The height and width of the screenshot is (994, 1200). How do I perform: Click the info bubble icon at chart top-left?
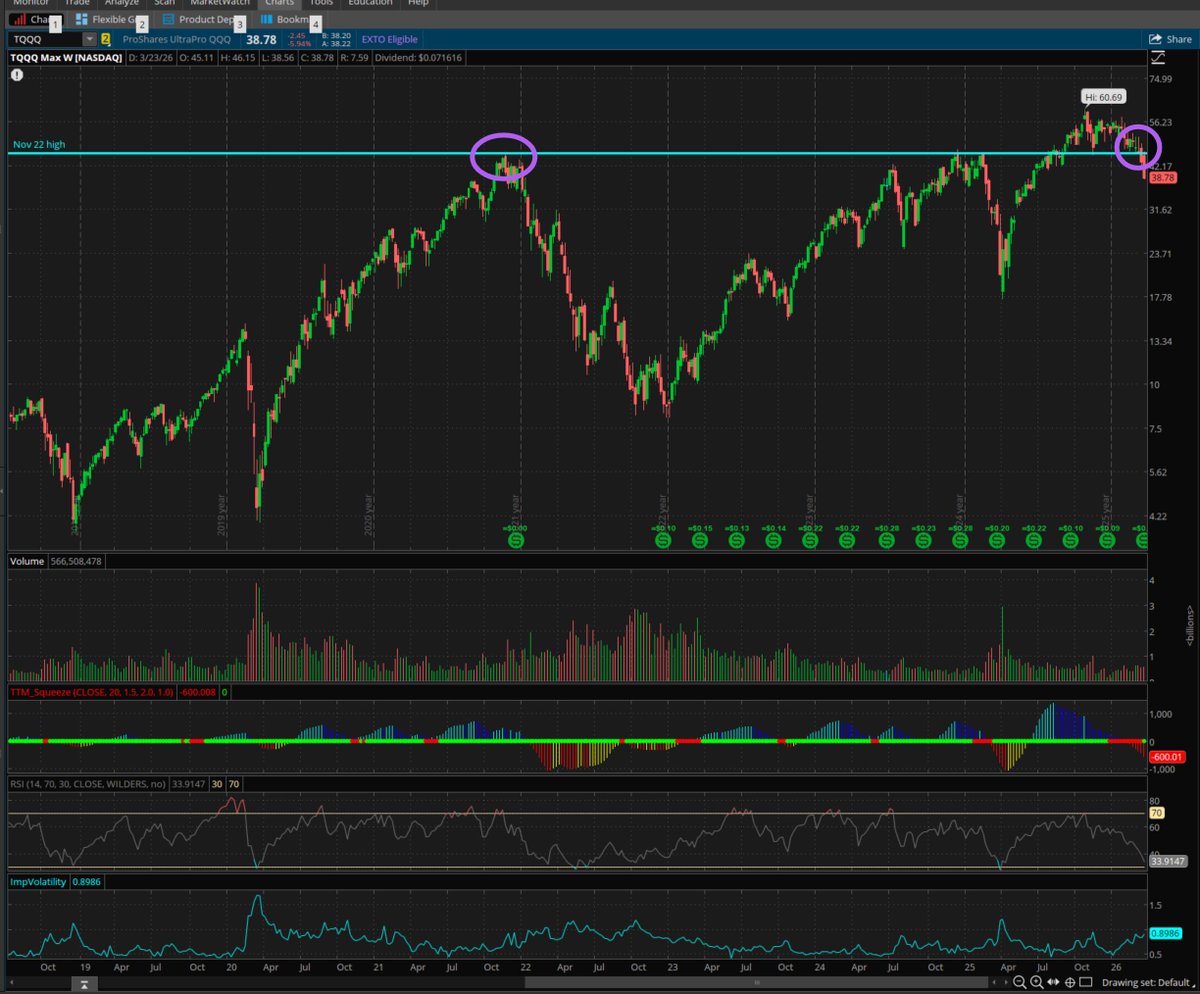[x=18, y=76]
